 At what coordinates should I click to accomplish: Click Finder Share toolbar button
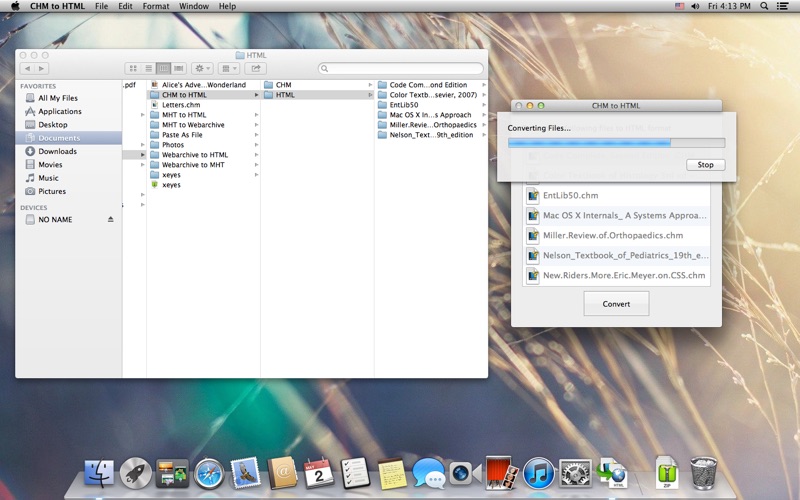[256, 68]
